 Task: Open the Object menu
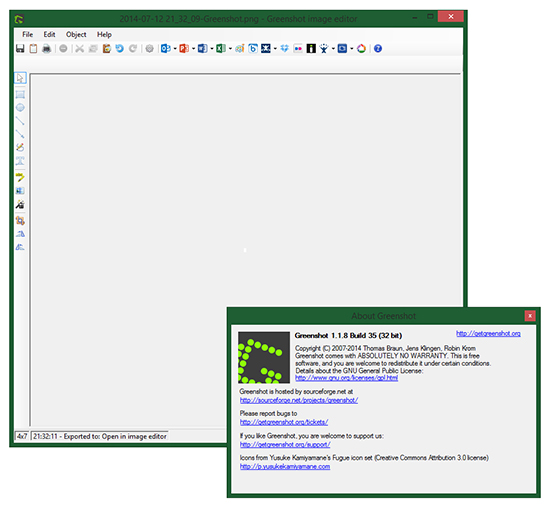76,34
